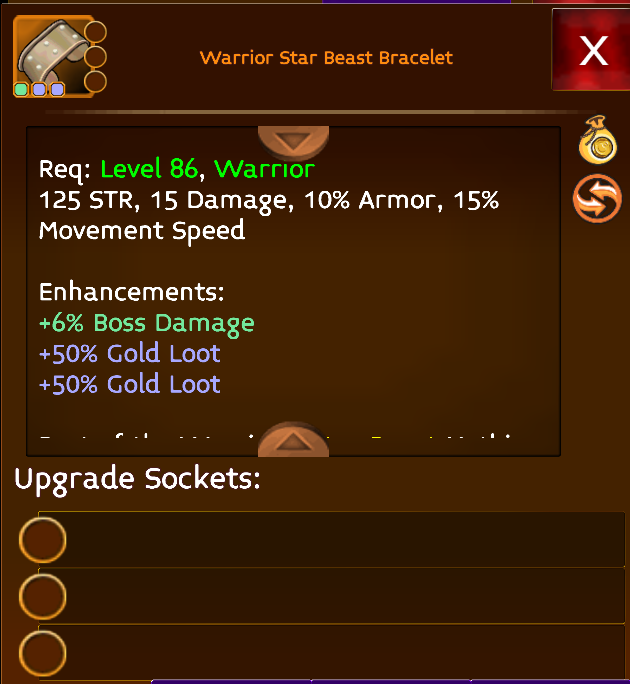
Task: Click the gold coin bag sell icon
Action: 598,140
